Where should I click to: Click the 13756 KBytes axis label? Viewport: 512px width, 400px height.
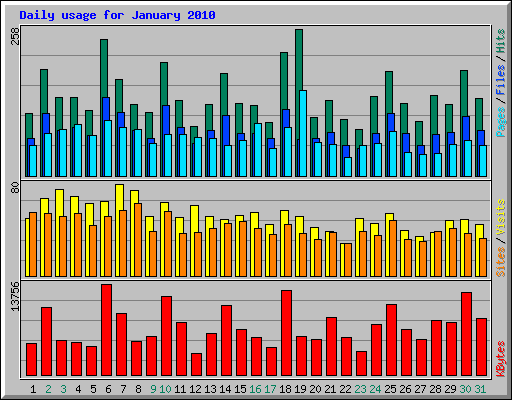tap(15, 296)
